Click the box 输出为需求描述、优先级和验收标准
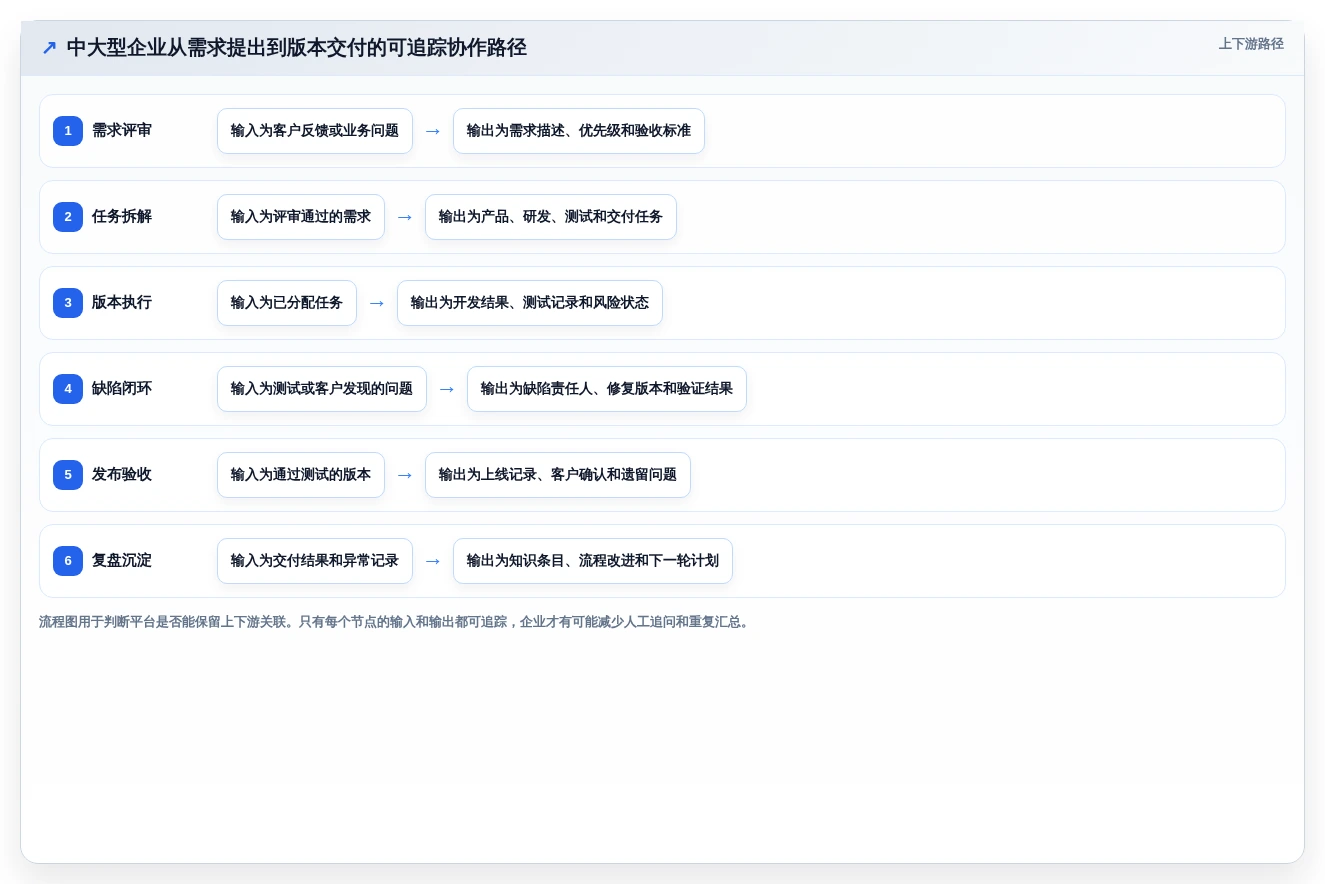 [x=579, y=131]
